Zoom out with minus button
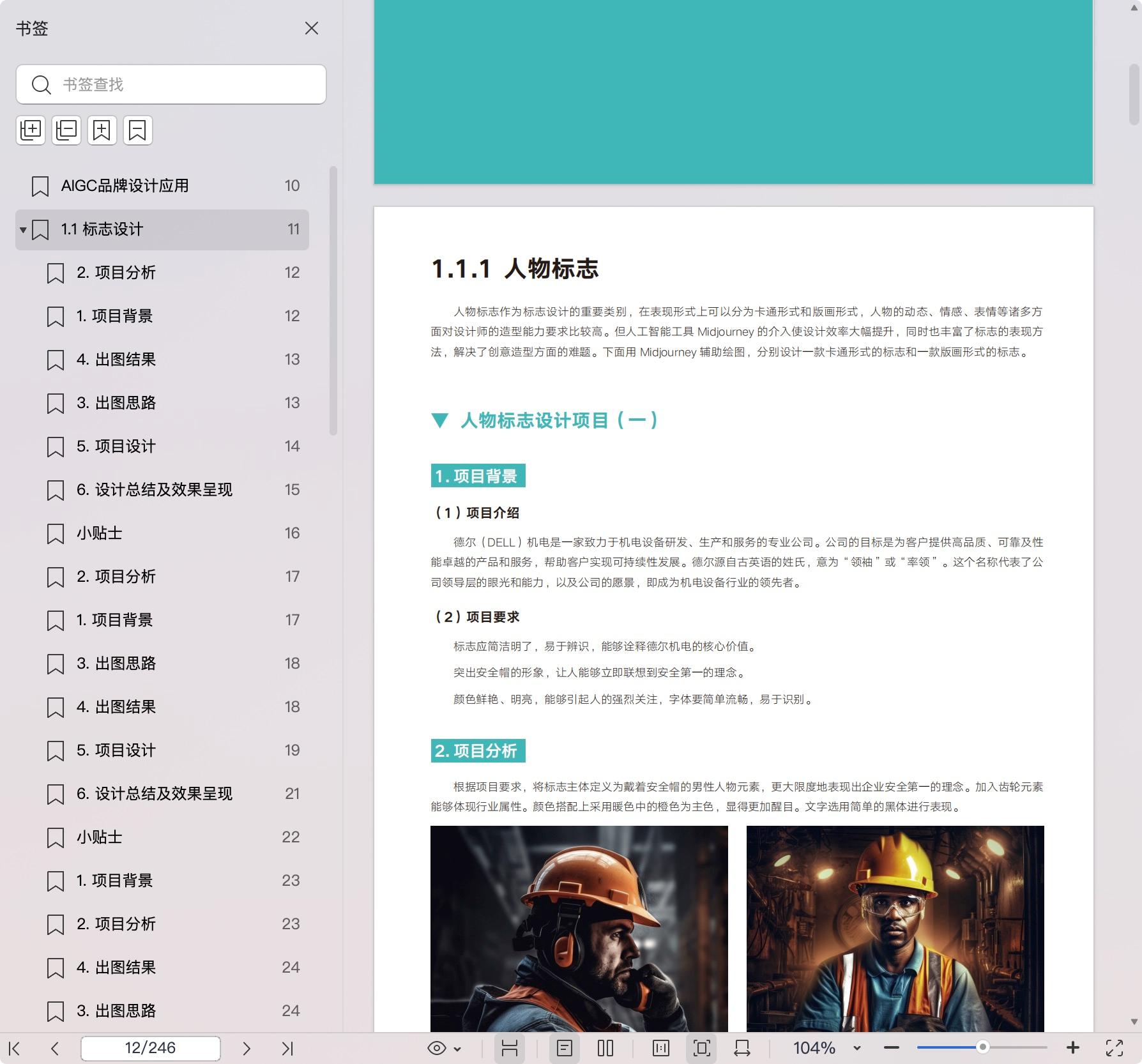Screen dimensions: 1142x1064 pyautogui.click(x=892, y=1048)
